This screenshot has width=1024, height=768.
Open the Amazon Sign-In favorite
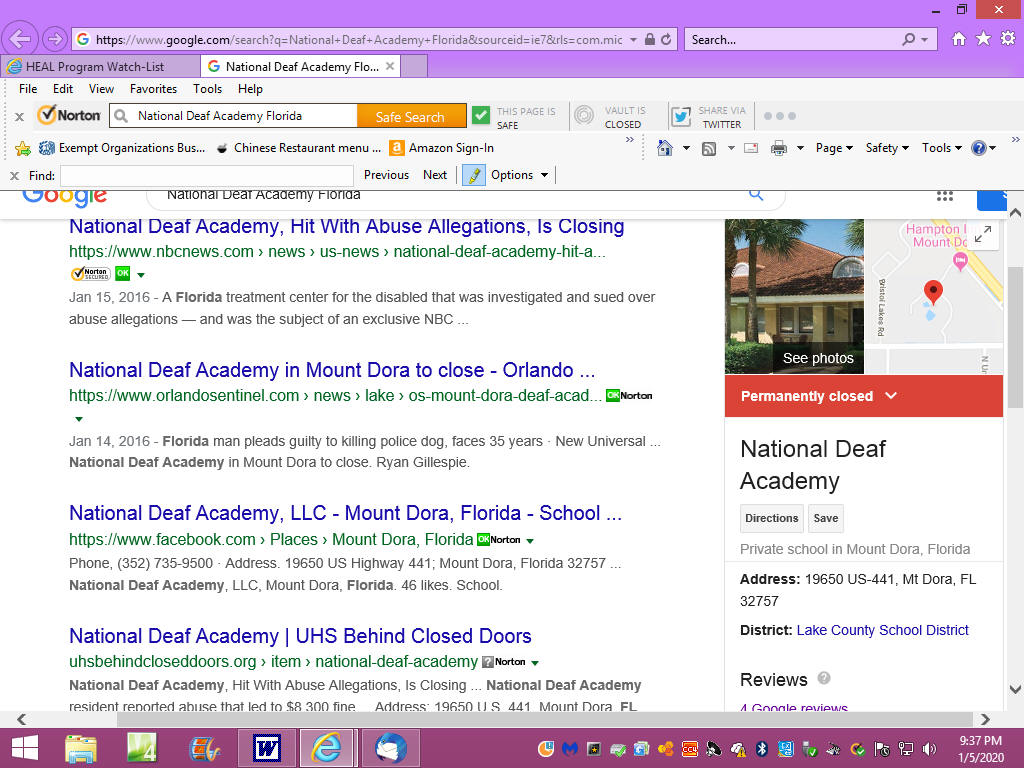[441, 148]
